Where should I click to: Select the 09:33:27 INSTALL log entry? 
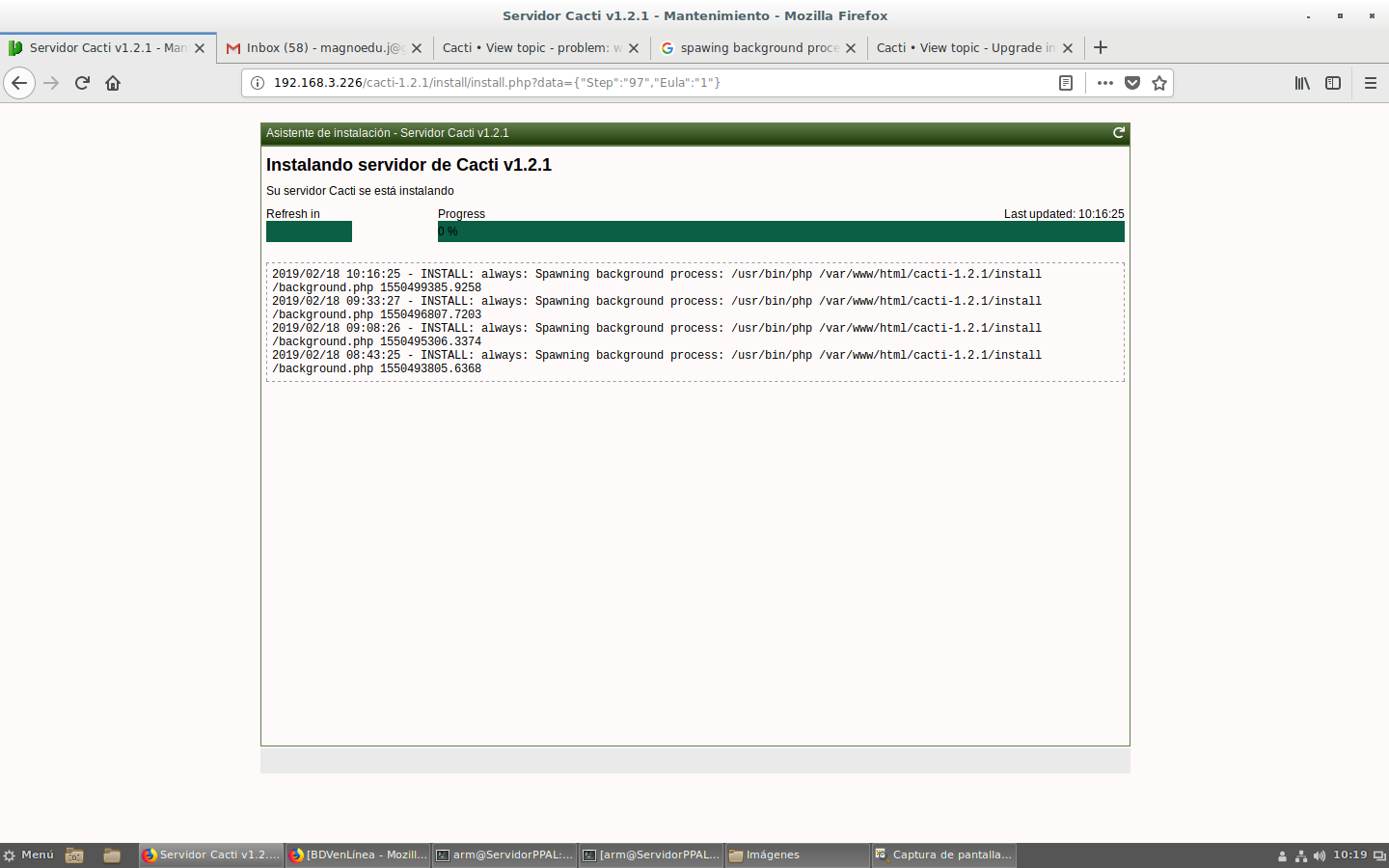(x=657, y=308)
